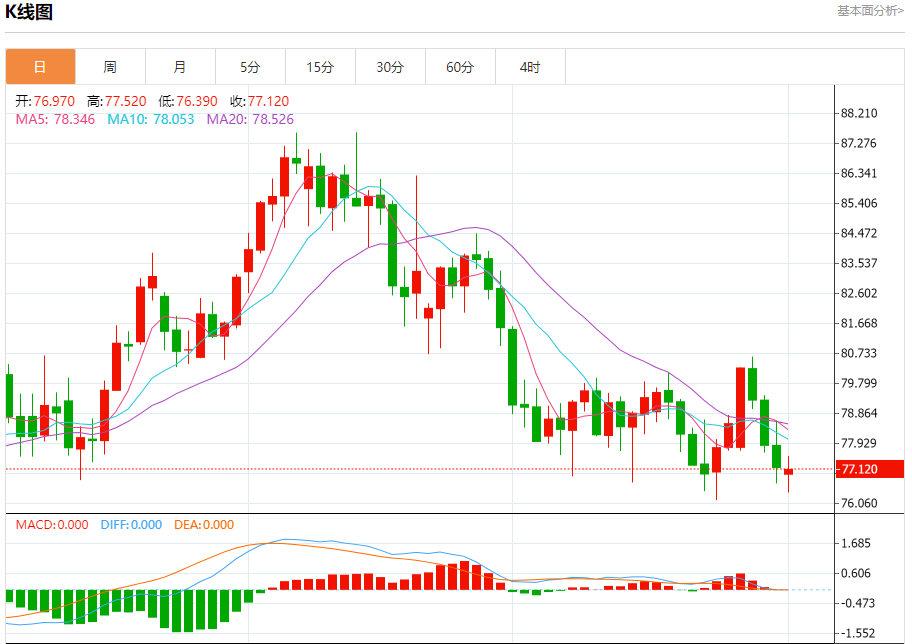Click the -1.552 MACD axis label

coord(856,634)
